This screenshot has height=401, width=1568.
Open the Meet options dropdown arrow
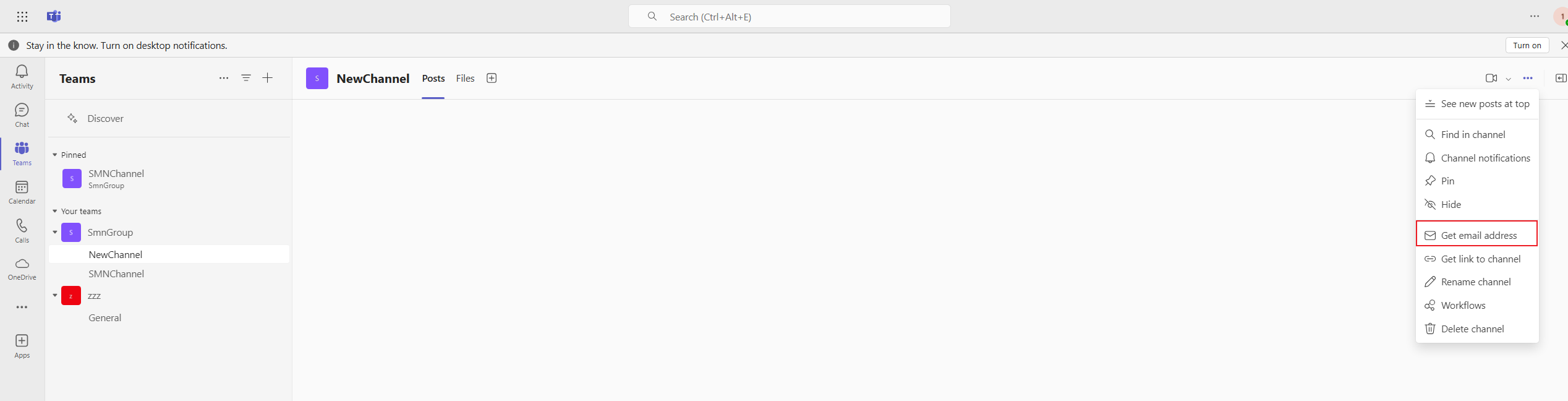1509,79
